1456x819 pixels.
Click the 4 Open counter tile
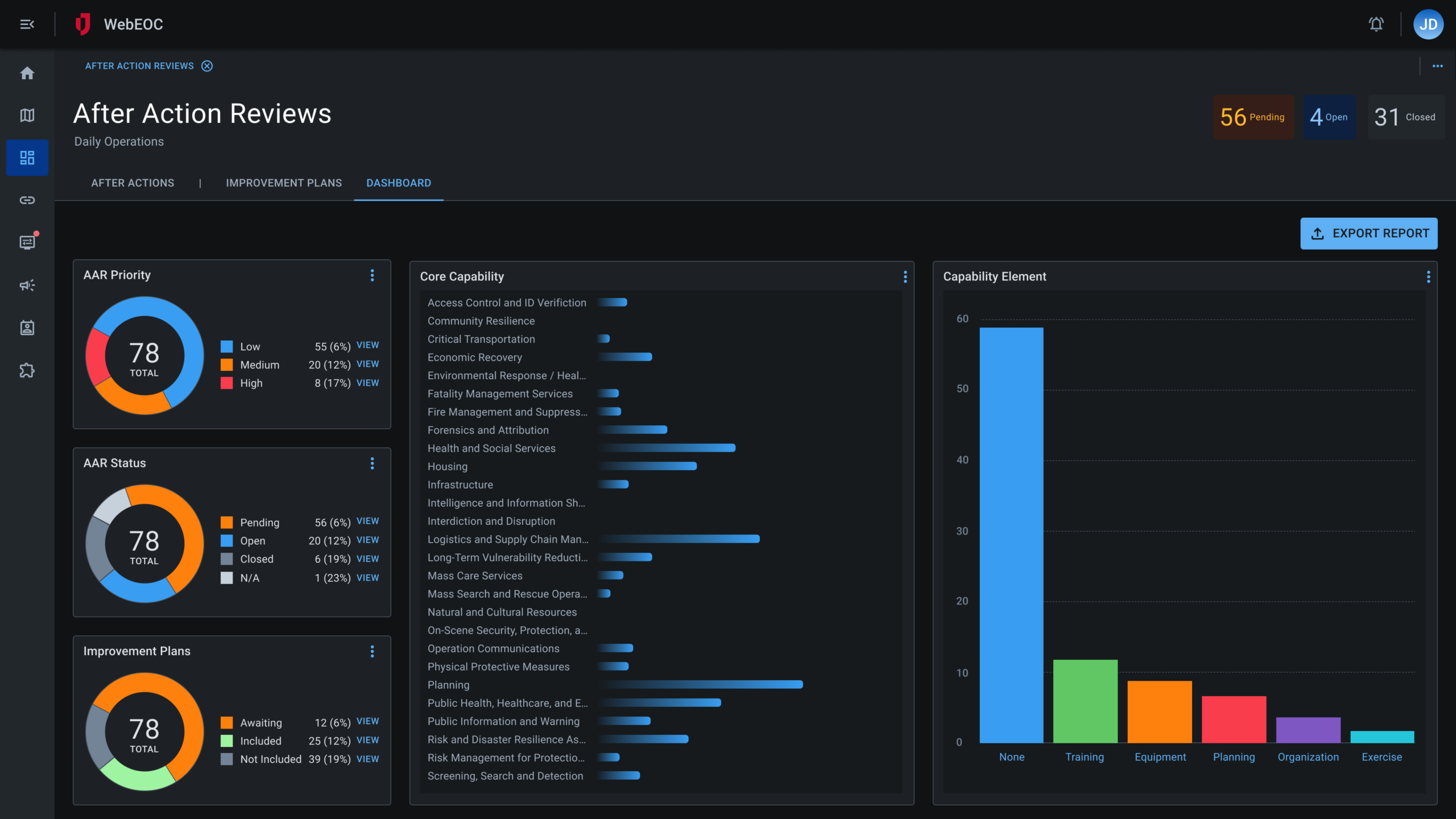(x=1329, y=117)
